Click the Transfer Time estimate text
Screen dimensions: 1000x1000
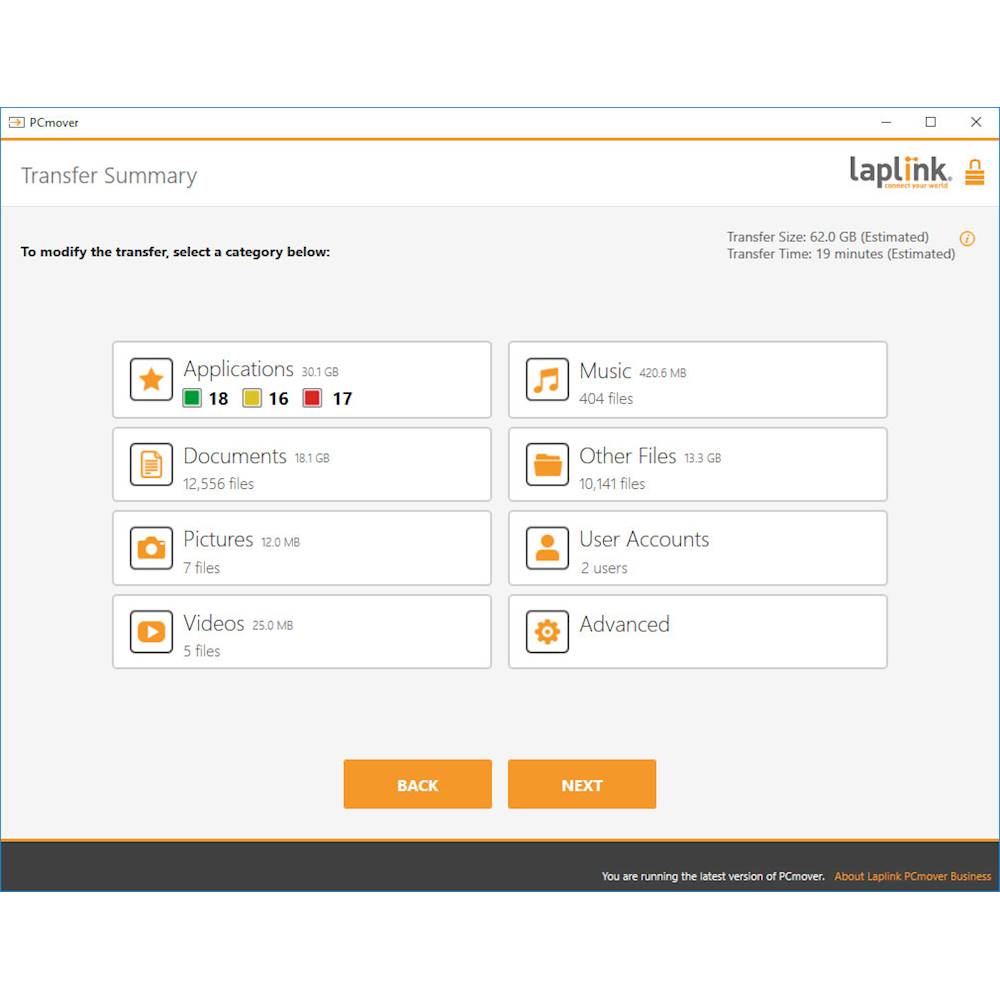coord(841,254)
